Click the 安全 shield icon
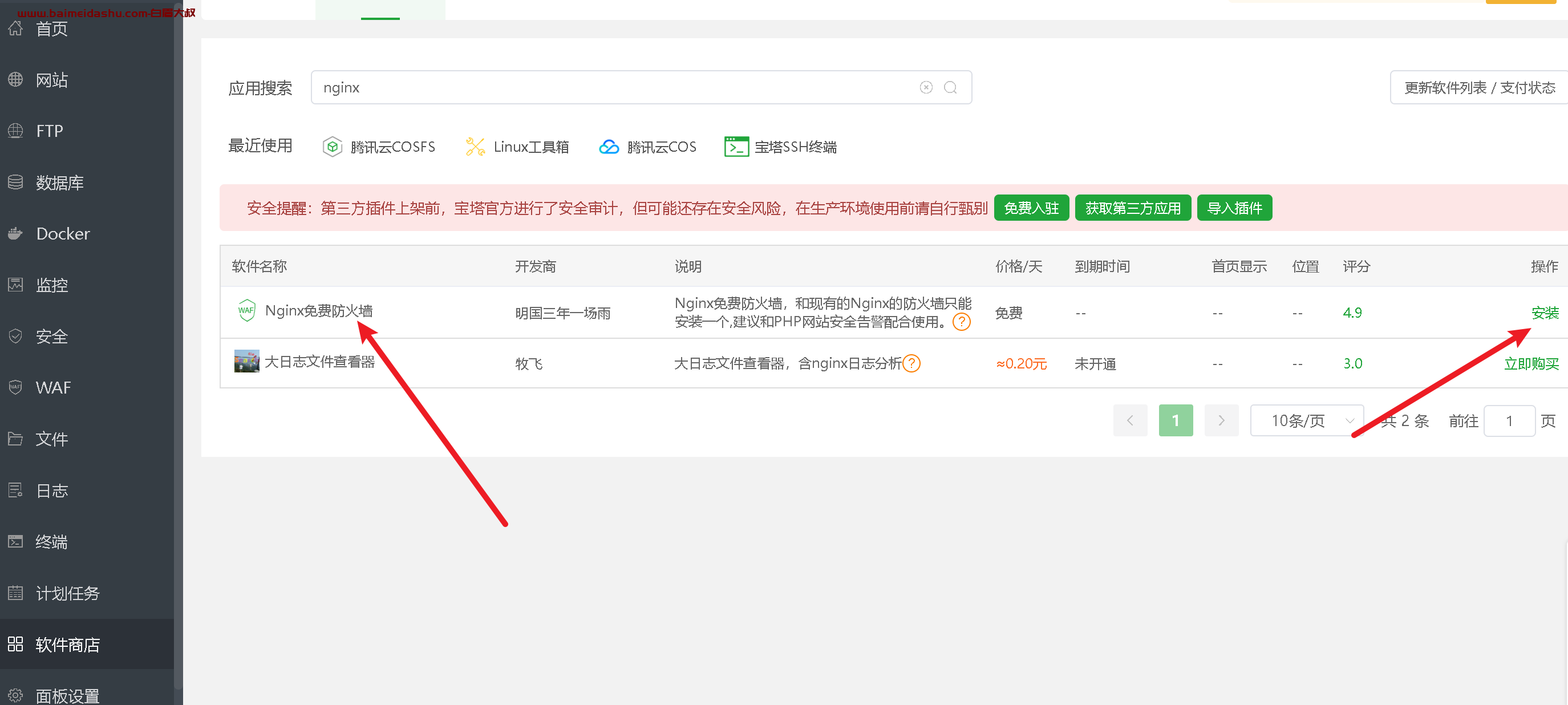Viewport: 1568px width, 705px height. point(15,335)
